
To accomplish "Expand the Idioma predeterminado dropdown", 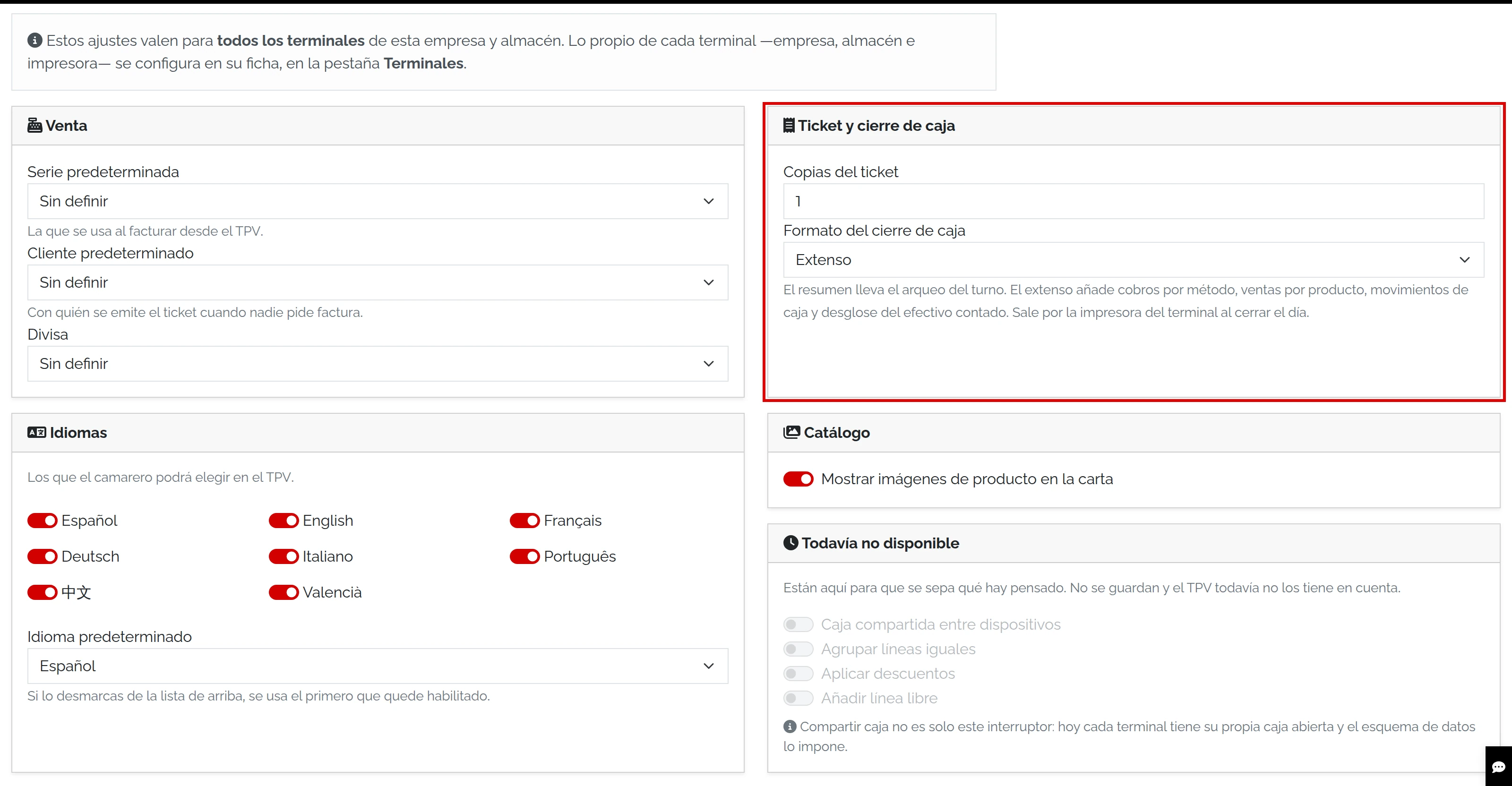I will (378, 666).
